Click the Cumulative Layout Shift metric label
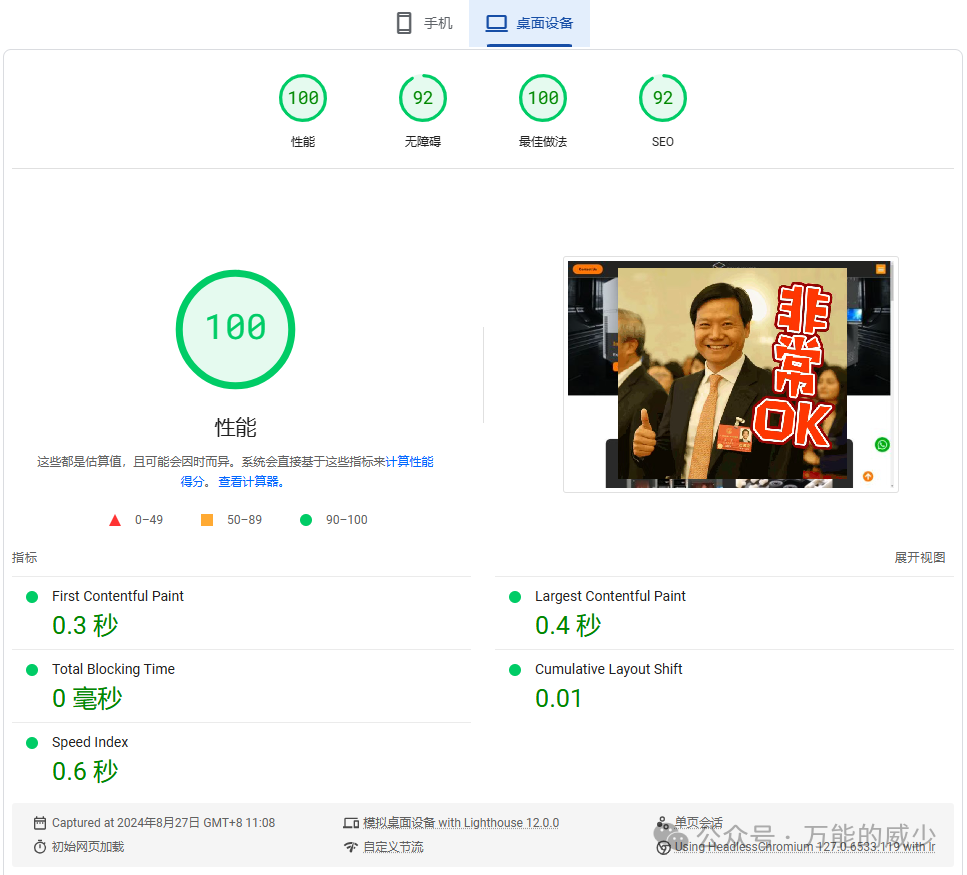The width and height of the screenshot is (967, 875). click(x=609, y=669)
